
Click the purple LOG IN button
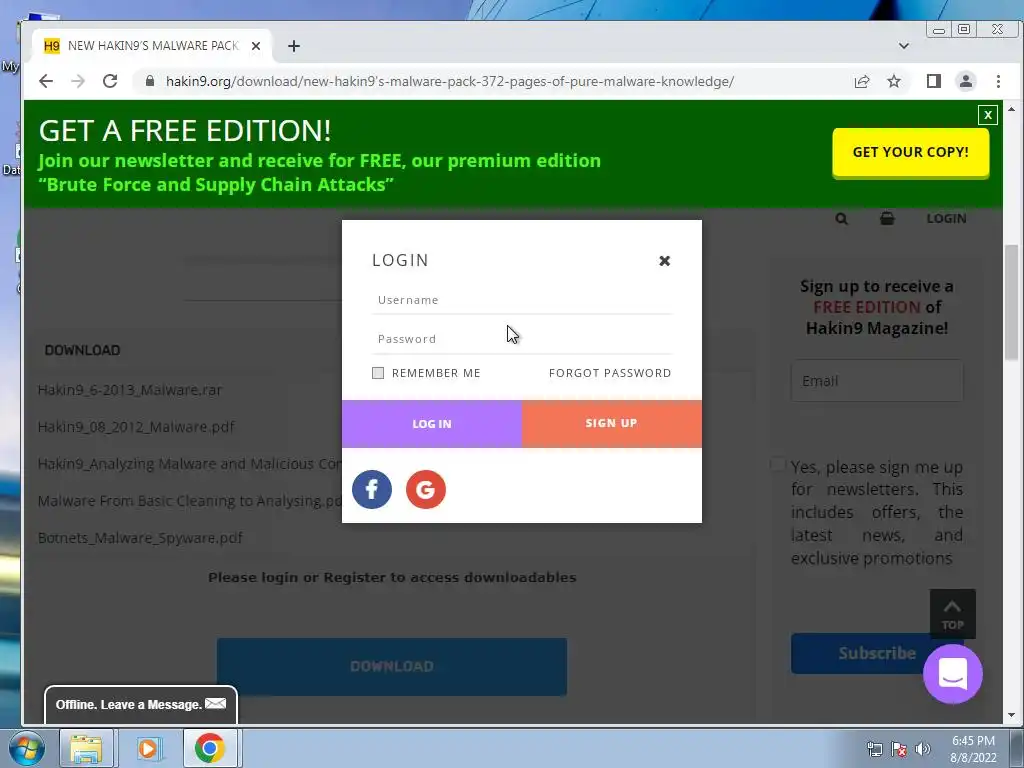(432, 424)
